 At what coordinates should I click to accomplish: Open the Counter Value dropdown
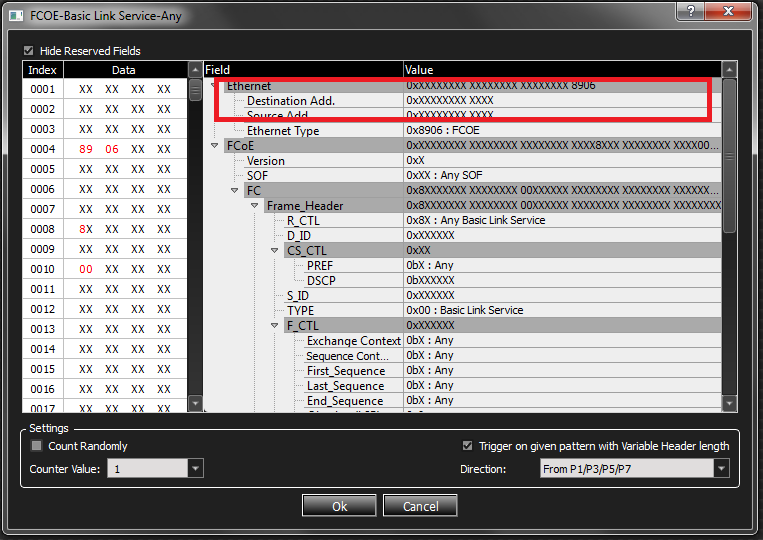point(195,468)
